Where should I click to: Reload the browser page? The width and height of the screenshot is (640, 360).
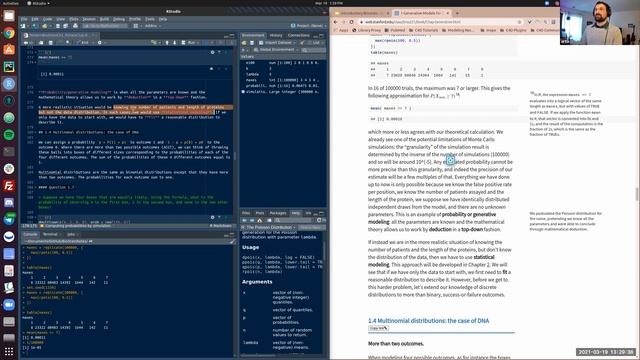point(352,22)
